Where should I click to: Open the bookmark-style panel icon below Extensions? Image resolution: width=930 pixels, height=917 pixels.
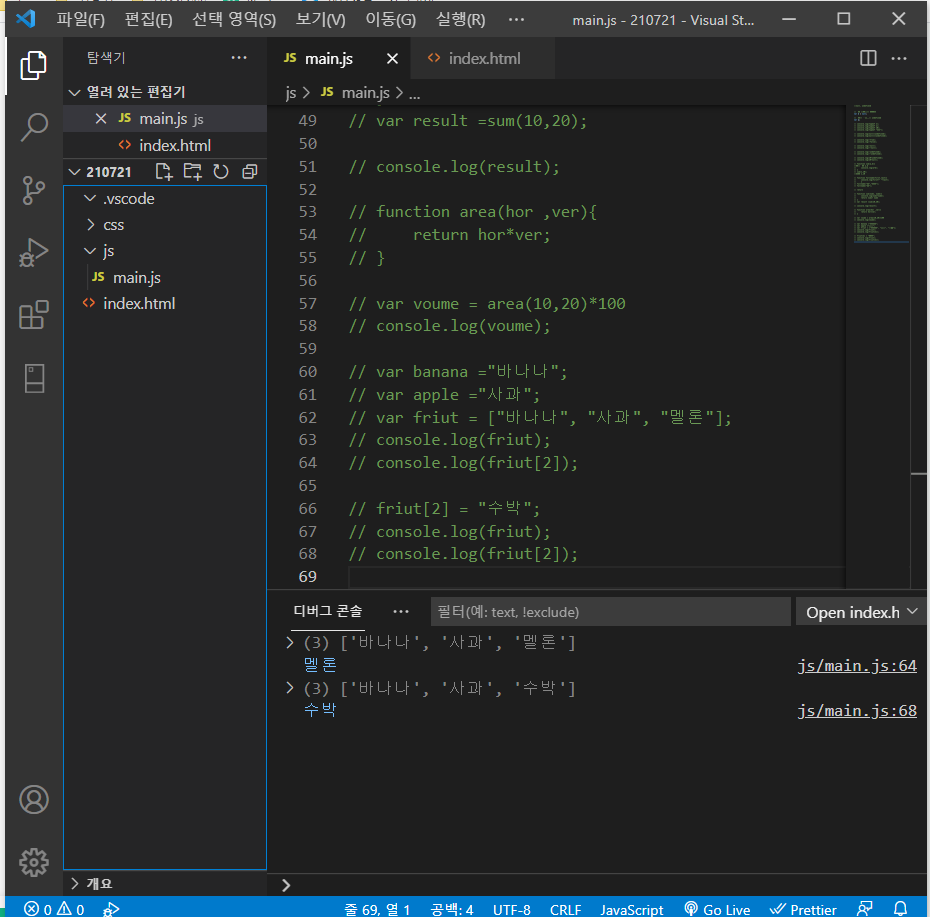coord(34,378)
